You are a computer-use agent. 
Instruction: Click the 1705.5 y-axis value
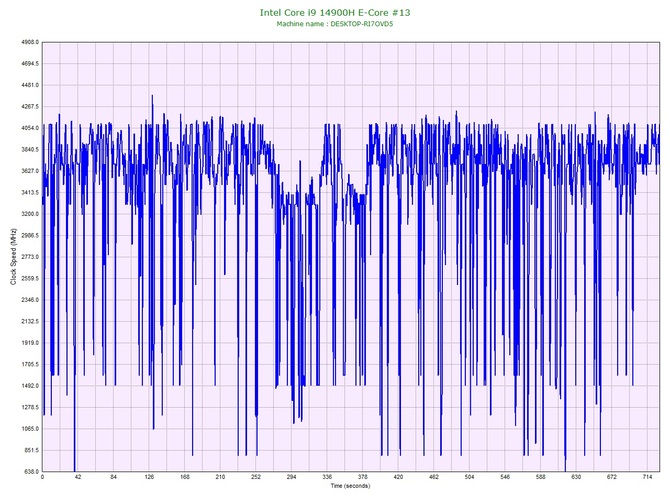[30, 364]
